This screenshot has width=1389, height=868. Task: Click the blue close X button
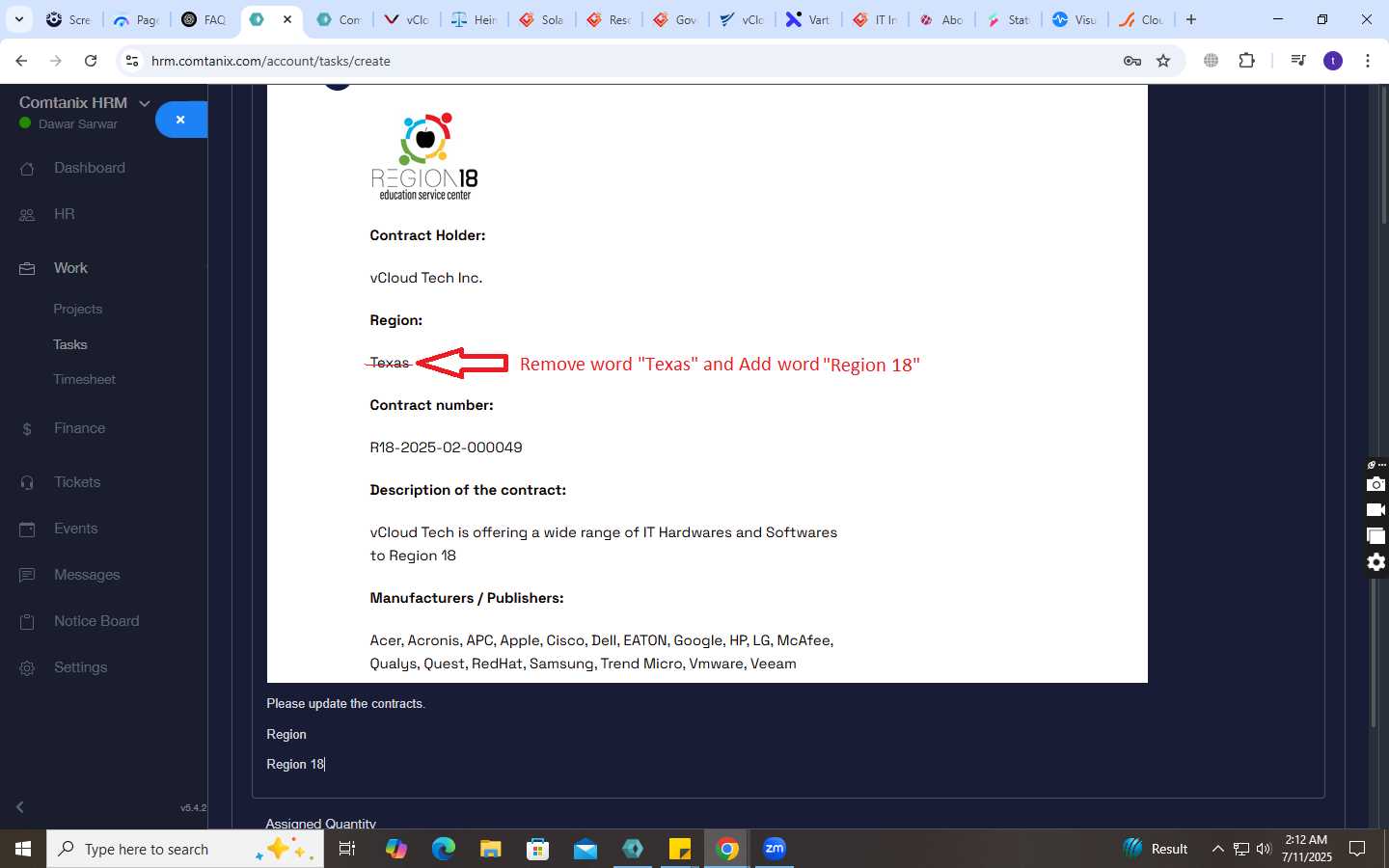pos(181,120)
